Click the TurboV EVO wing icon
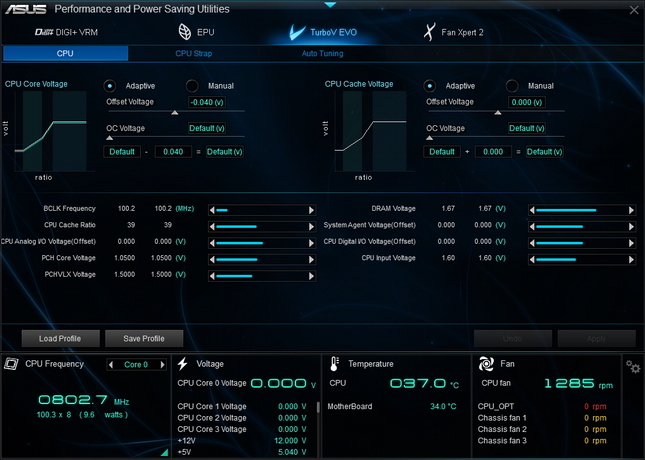This screenshot has width=645, height=460. [297, 32]
